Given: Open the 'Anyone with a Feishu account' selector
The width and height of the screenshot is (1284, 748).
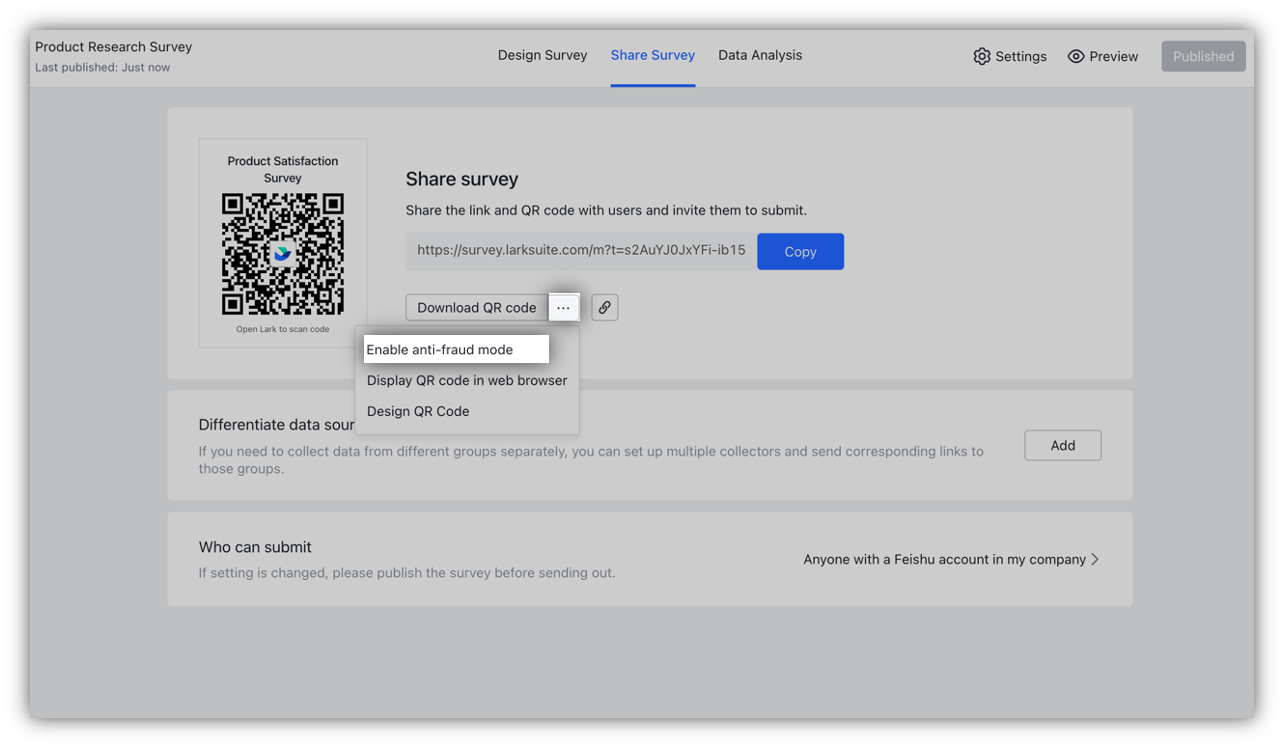Looking at the screenshot, I should tap(945, 559).
